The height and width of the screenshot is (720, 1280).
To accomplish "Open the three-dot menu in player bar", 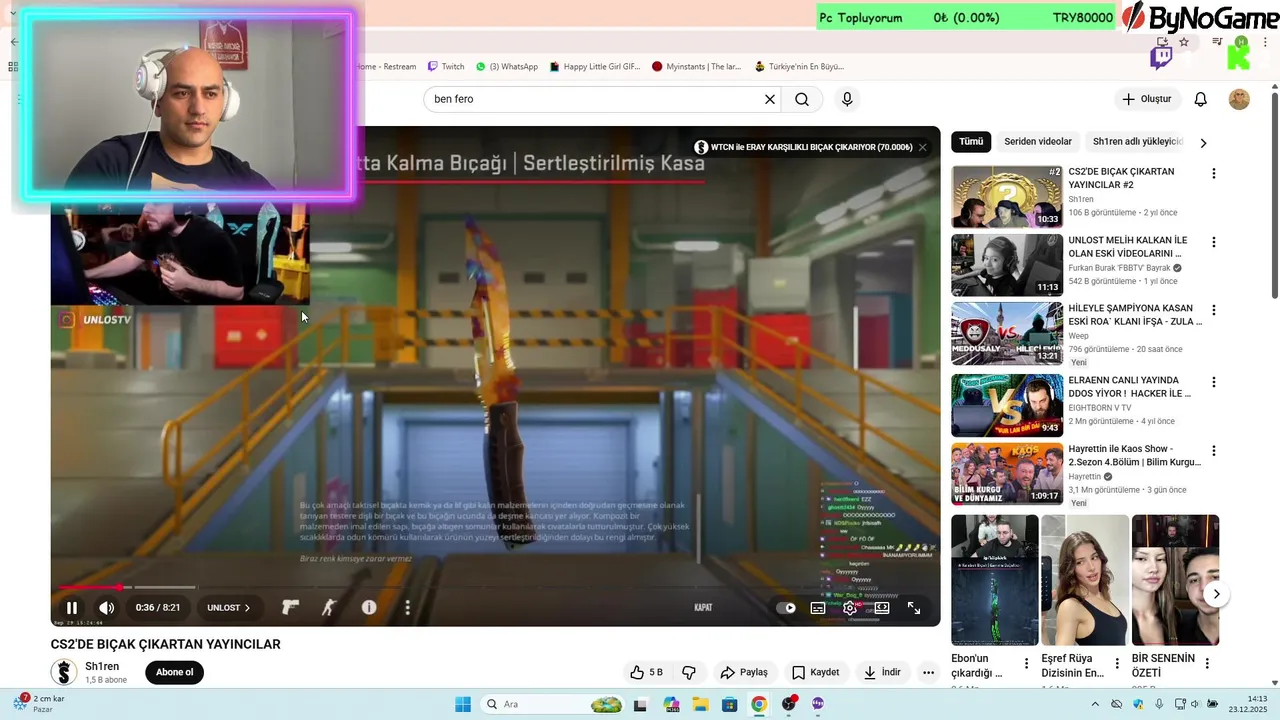I will 407,607.
